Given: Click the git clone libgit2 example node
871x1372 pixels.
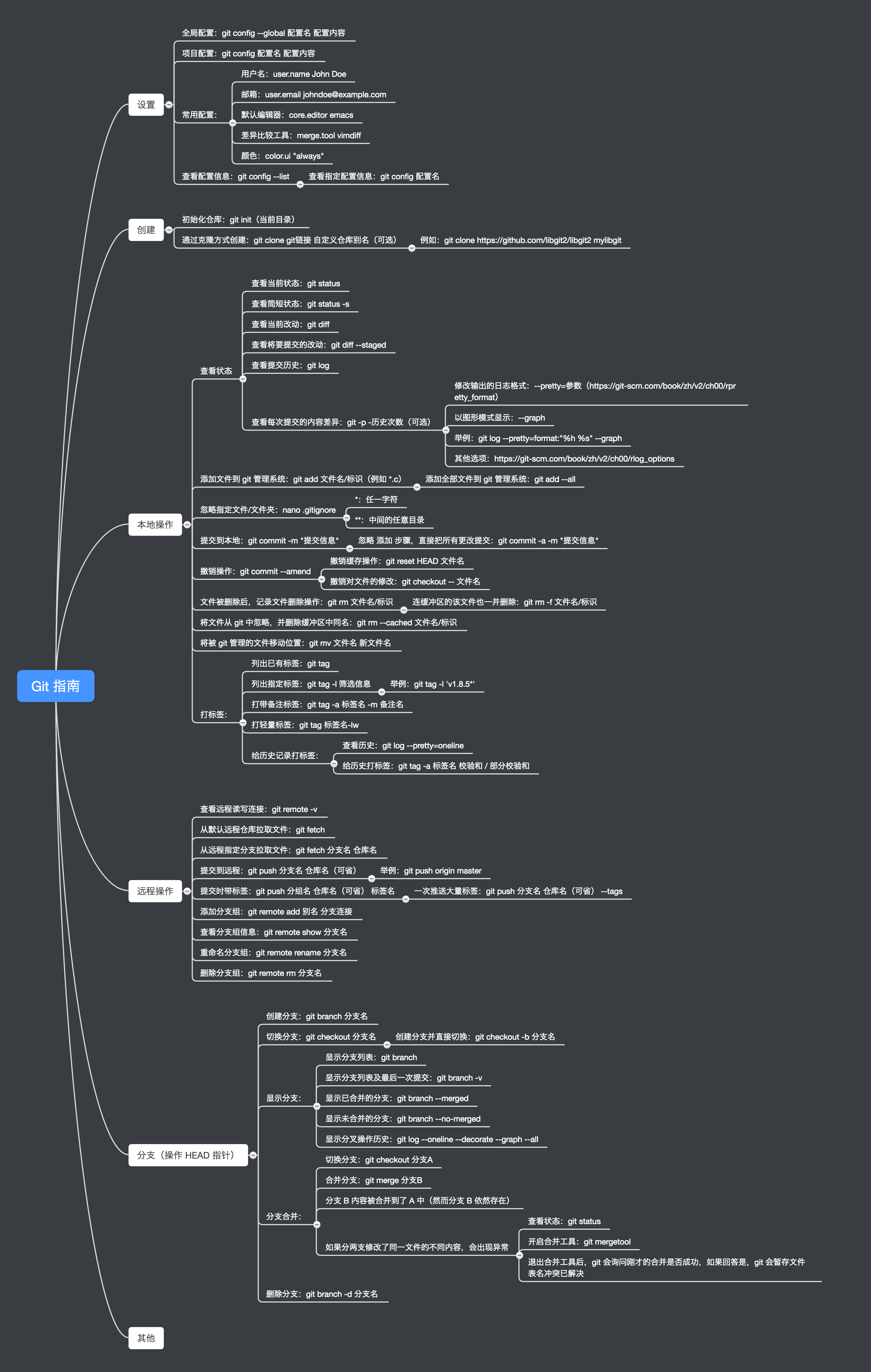Looking at the screenshot, I should (520, 240).
